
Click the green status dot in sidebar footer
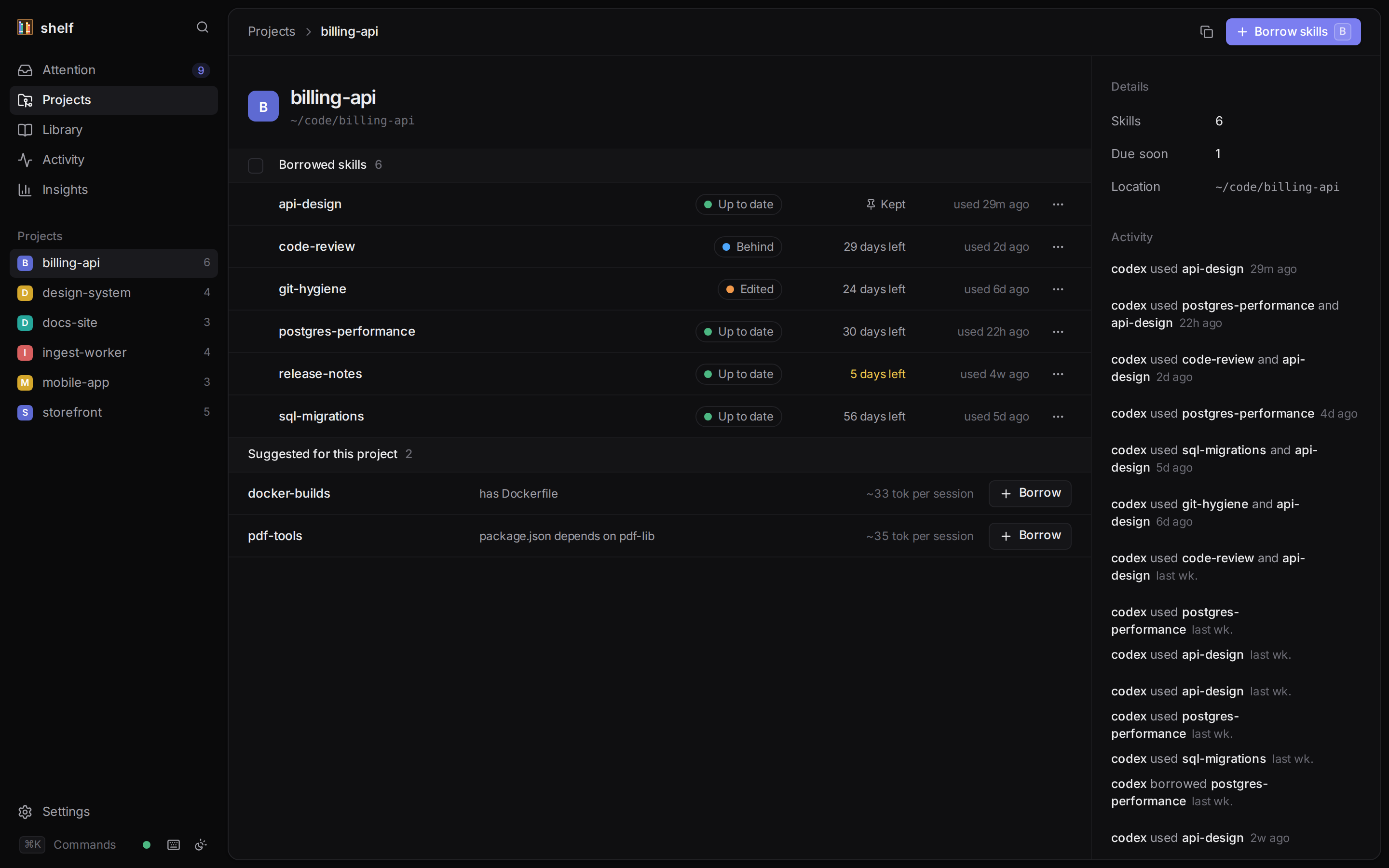point(146,844)
